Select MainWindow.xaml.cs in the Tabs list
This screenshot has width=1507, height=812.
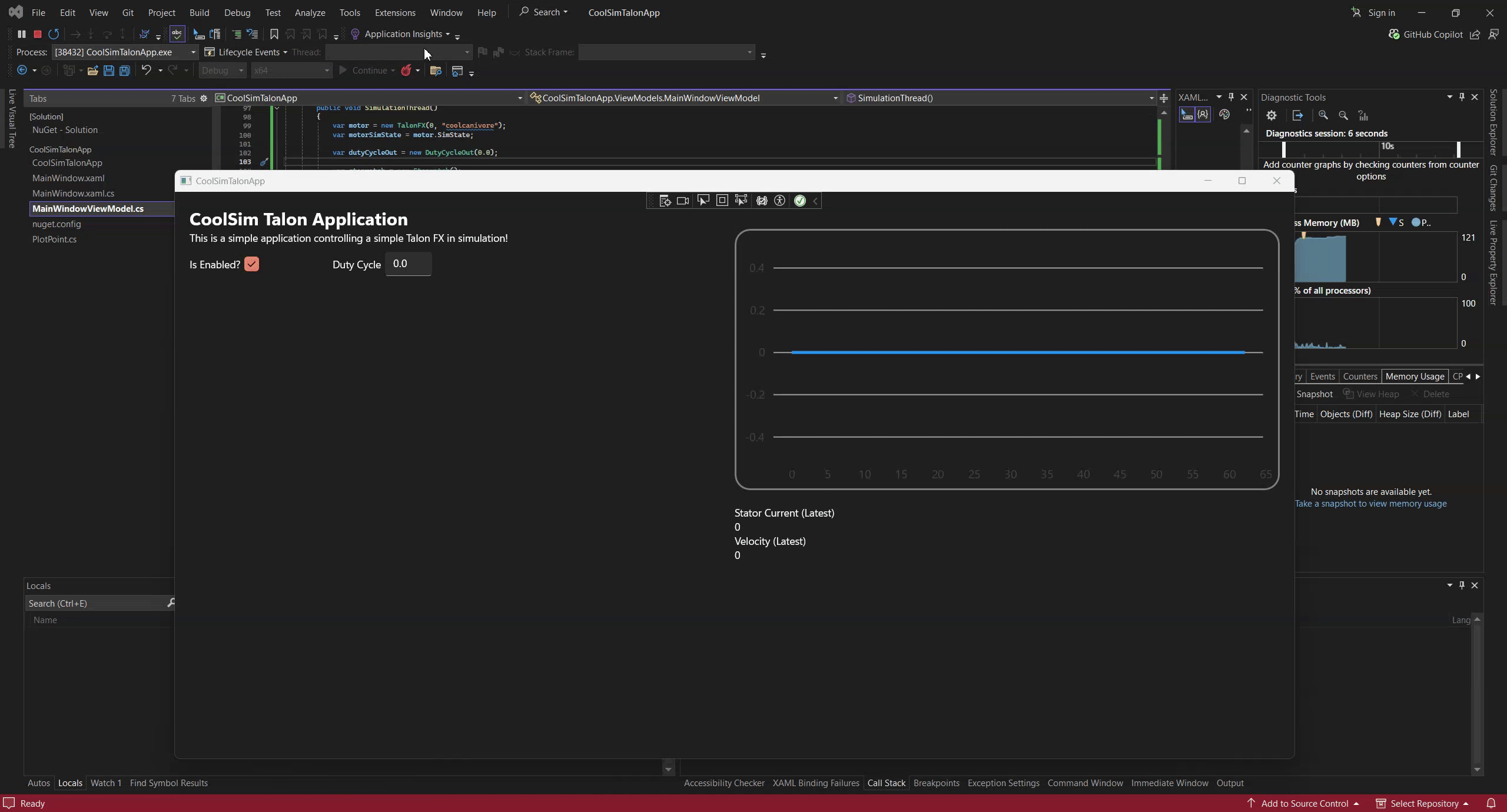point(73,194)
